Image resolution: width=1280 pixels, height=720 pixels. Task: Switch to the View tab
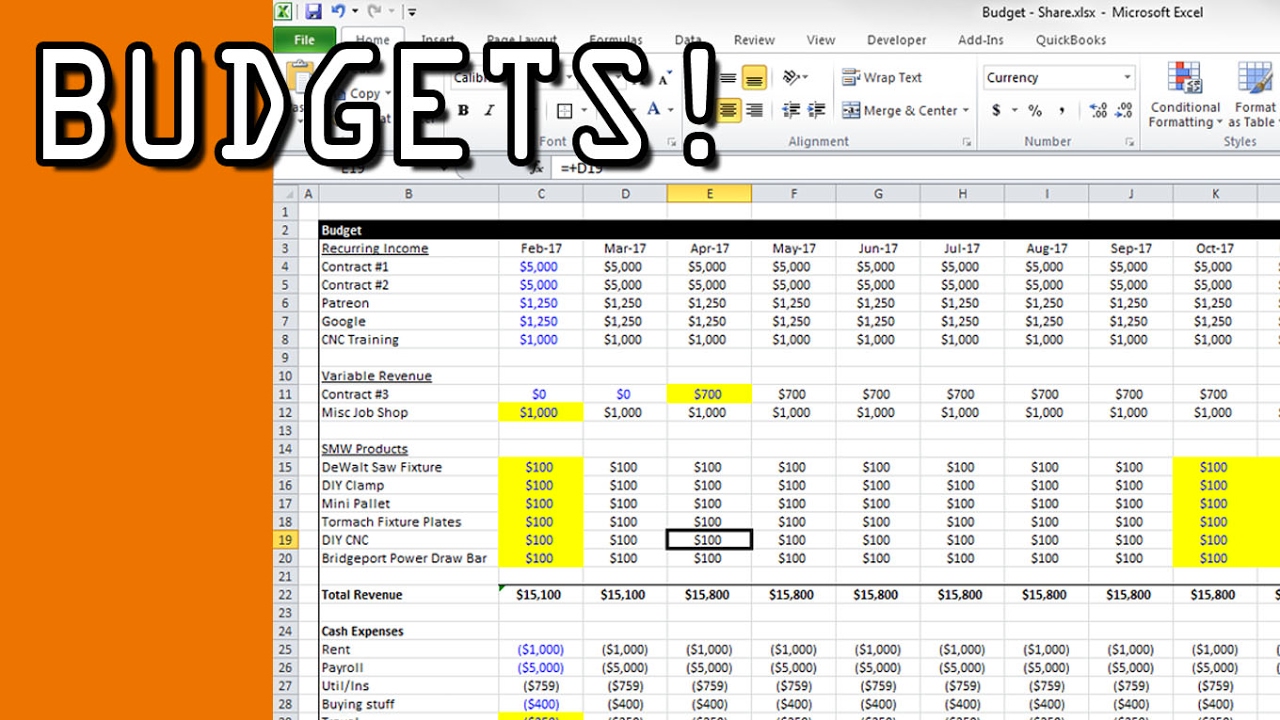(x=821, y=40)
